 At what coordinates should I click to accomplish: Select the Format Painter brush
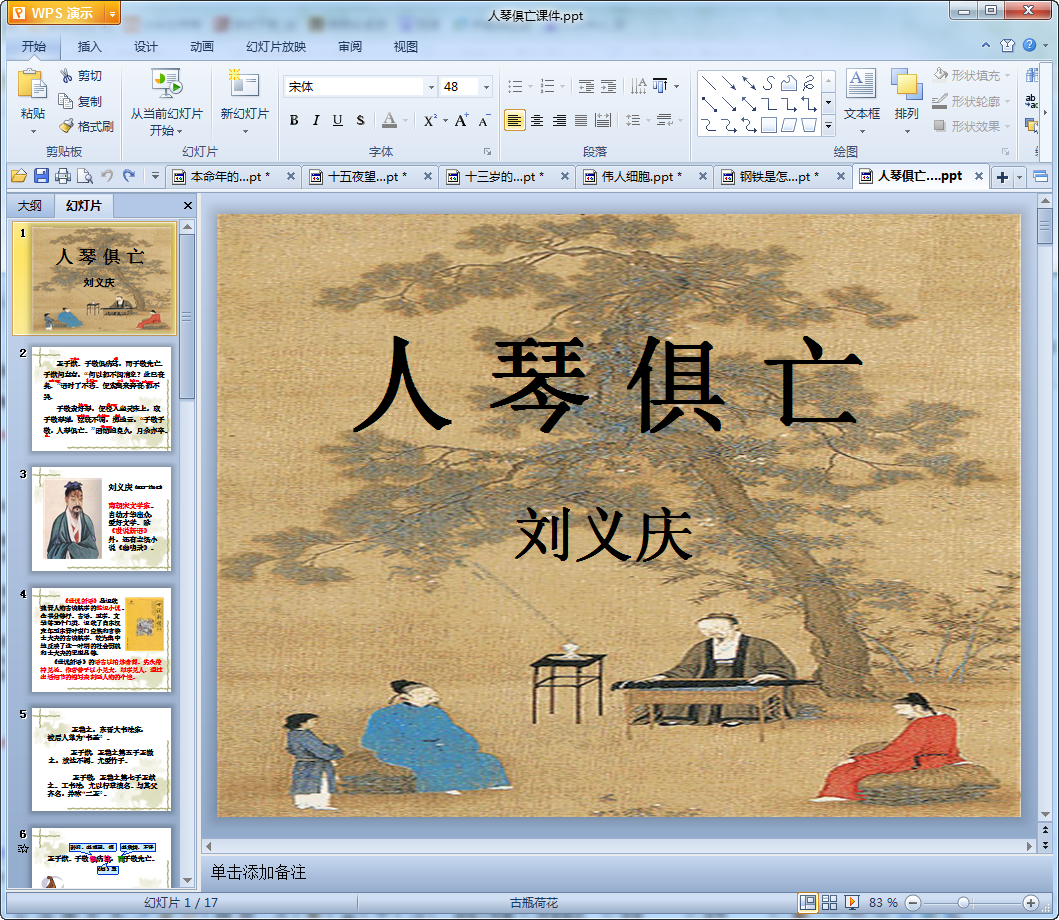(66, 126)
